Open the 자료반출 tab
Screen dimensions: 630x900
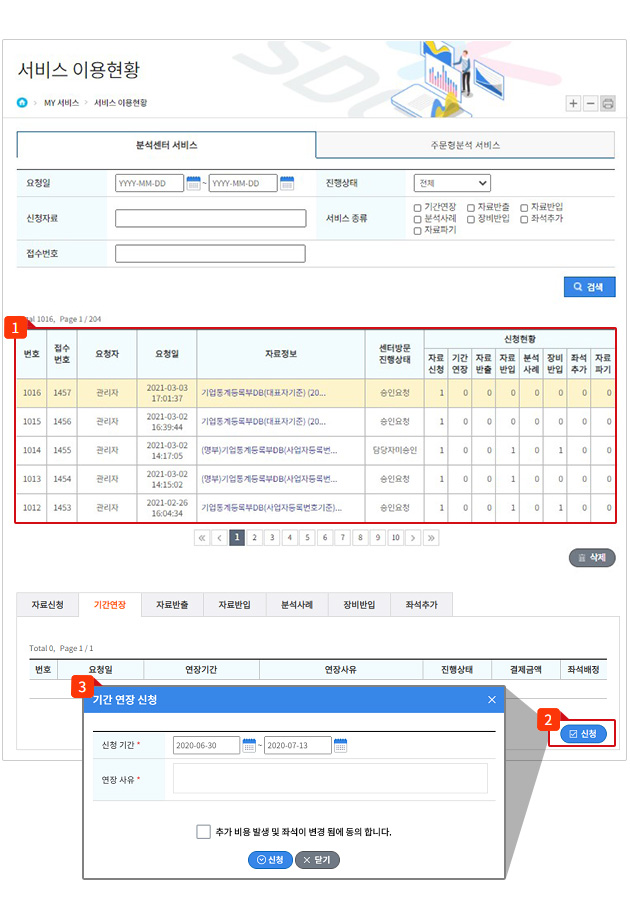point(172,605)
